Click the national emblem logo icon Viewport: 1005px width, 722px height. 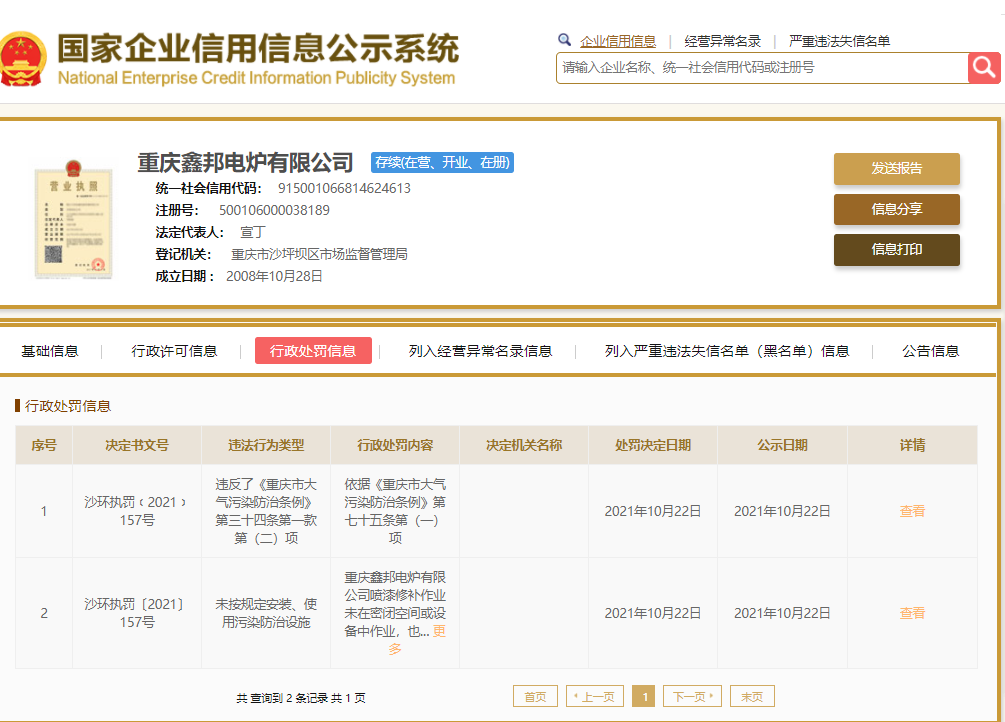click(x=23, y=60)
